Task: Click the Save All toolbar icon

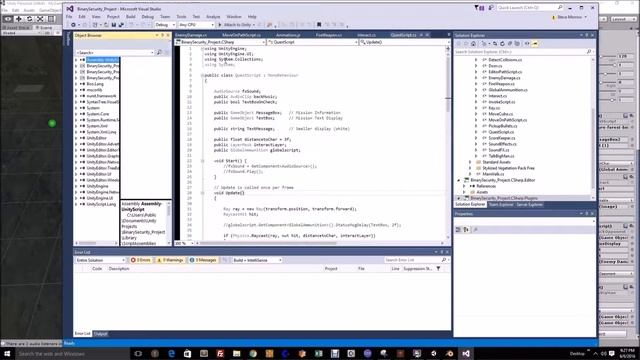Action: click(121, 25)
